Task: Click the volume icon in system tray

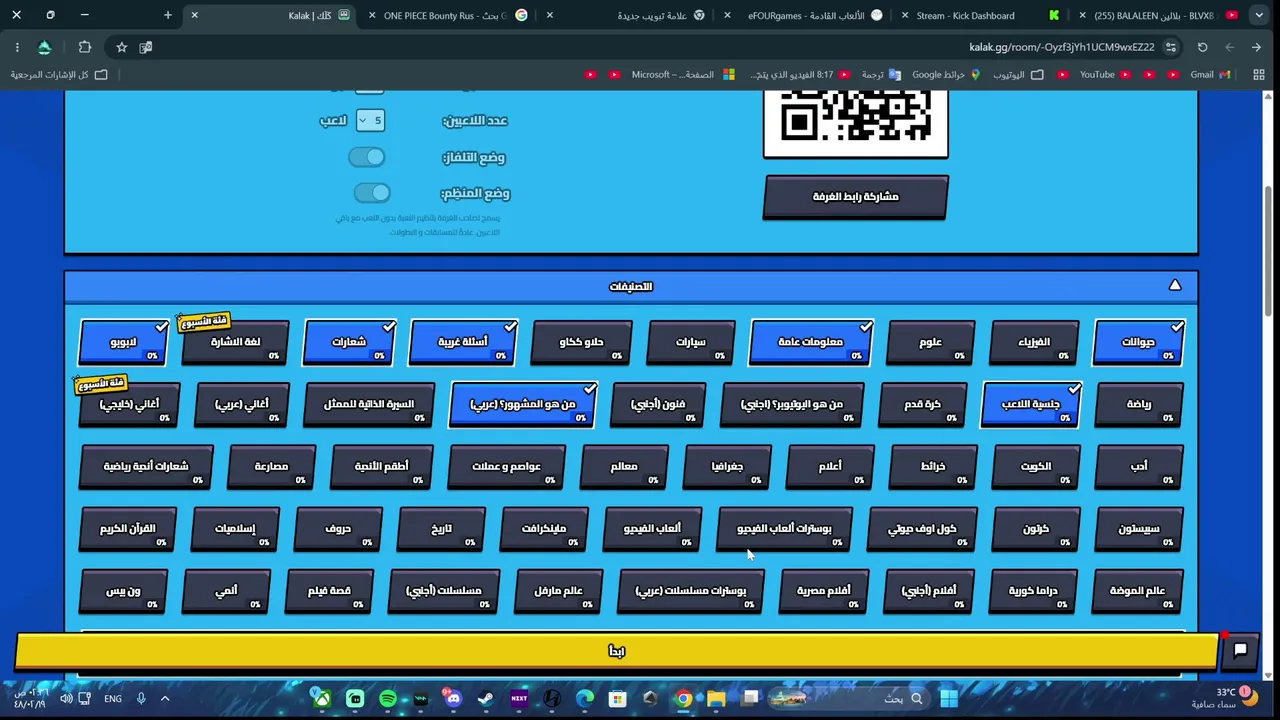Action: click(66, 699)
